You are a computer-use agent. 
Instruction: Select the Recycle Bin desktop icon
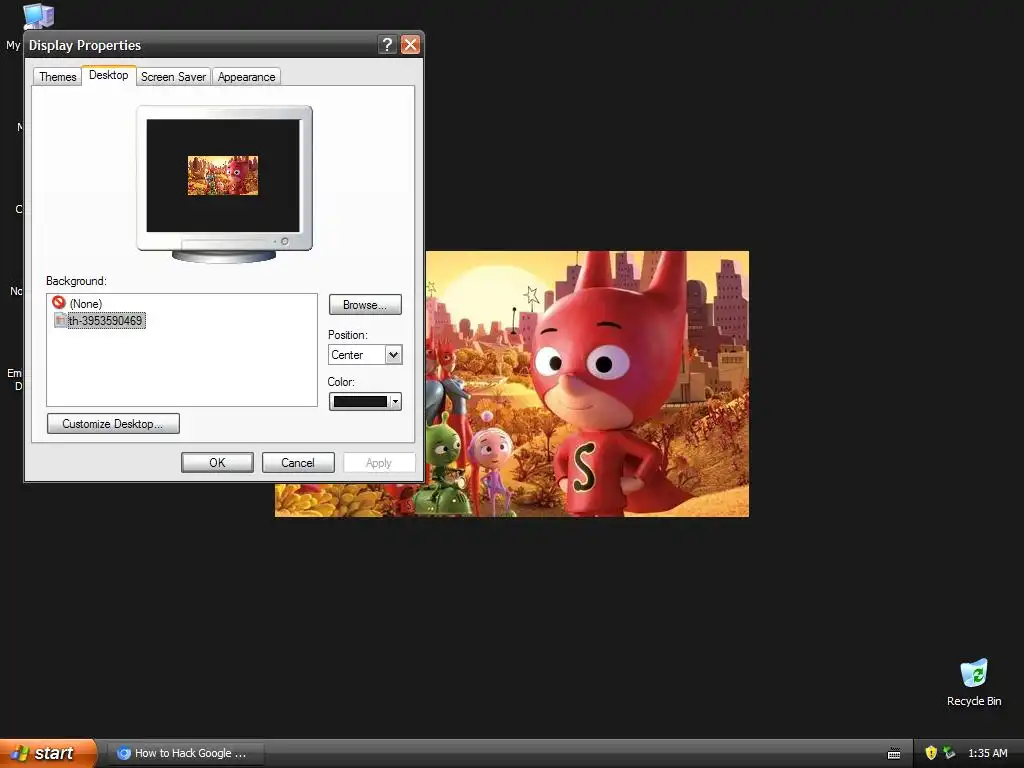(x=974, y=682)
